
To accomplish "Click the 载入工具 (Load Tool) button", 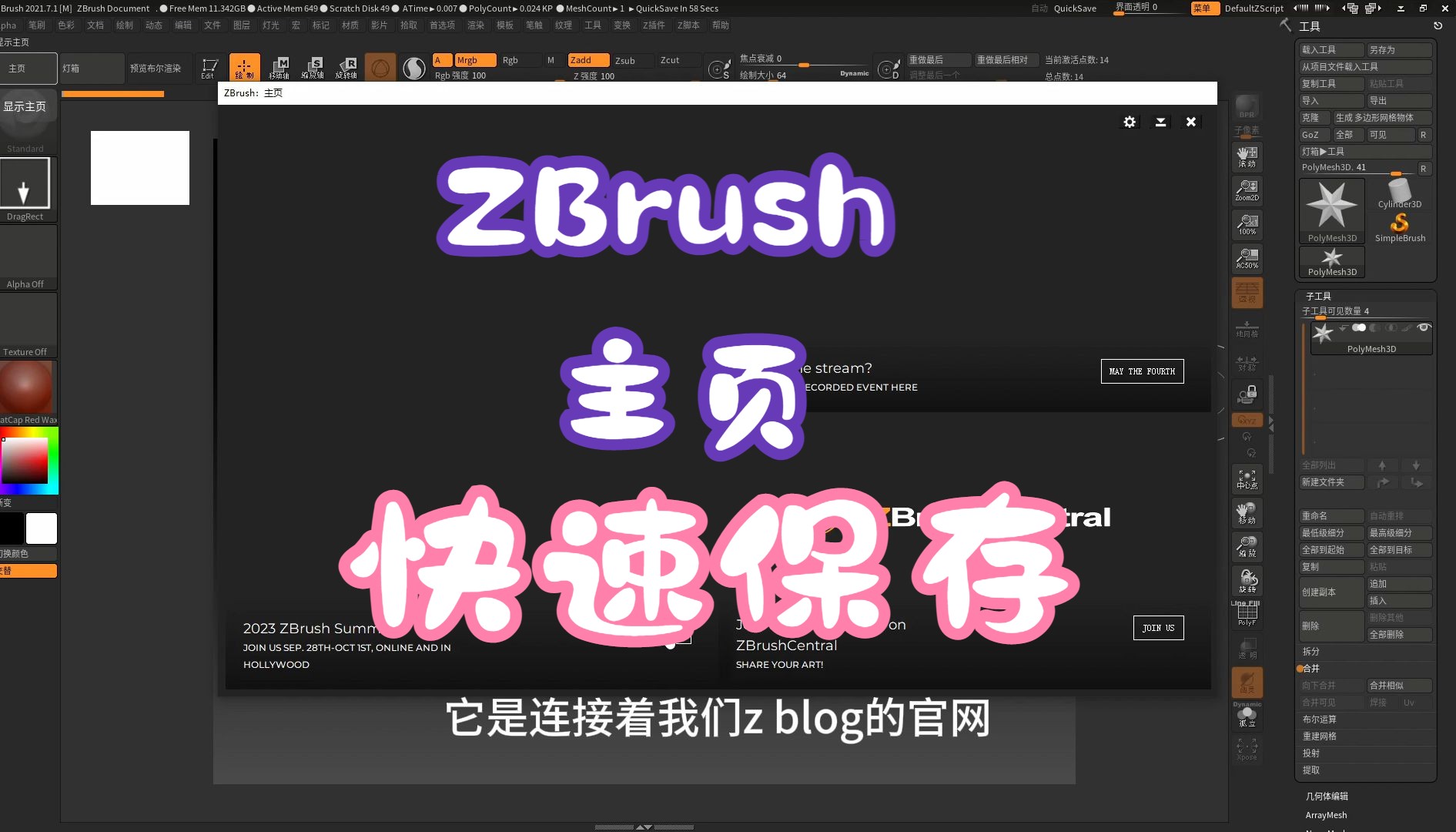I will tap(1331, 50).
